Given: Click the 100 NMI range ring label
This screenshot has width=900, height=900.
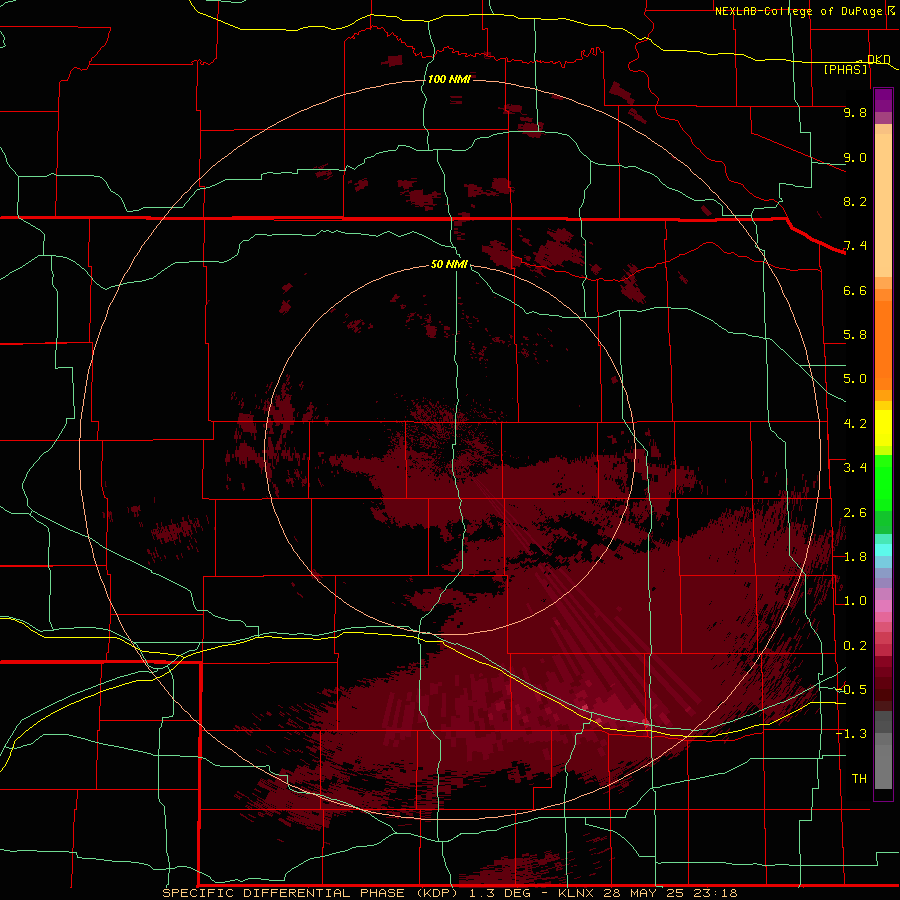Looking at the screenshot, I should pos(449,79).
